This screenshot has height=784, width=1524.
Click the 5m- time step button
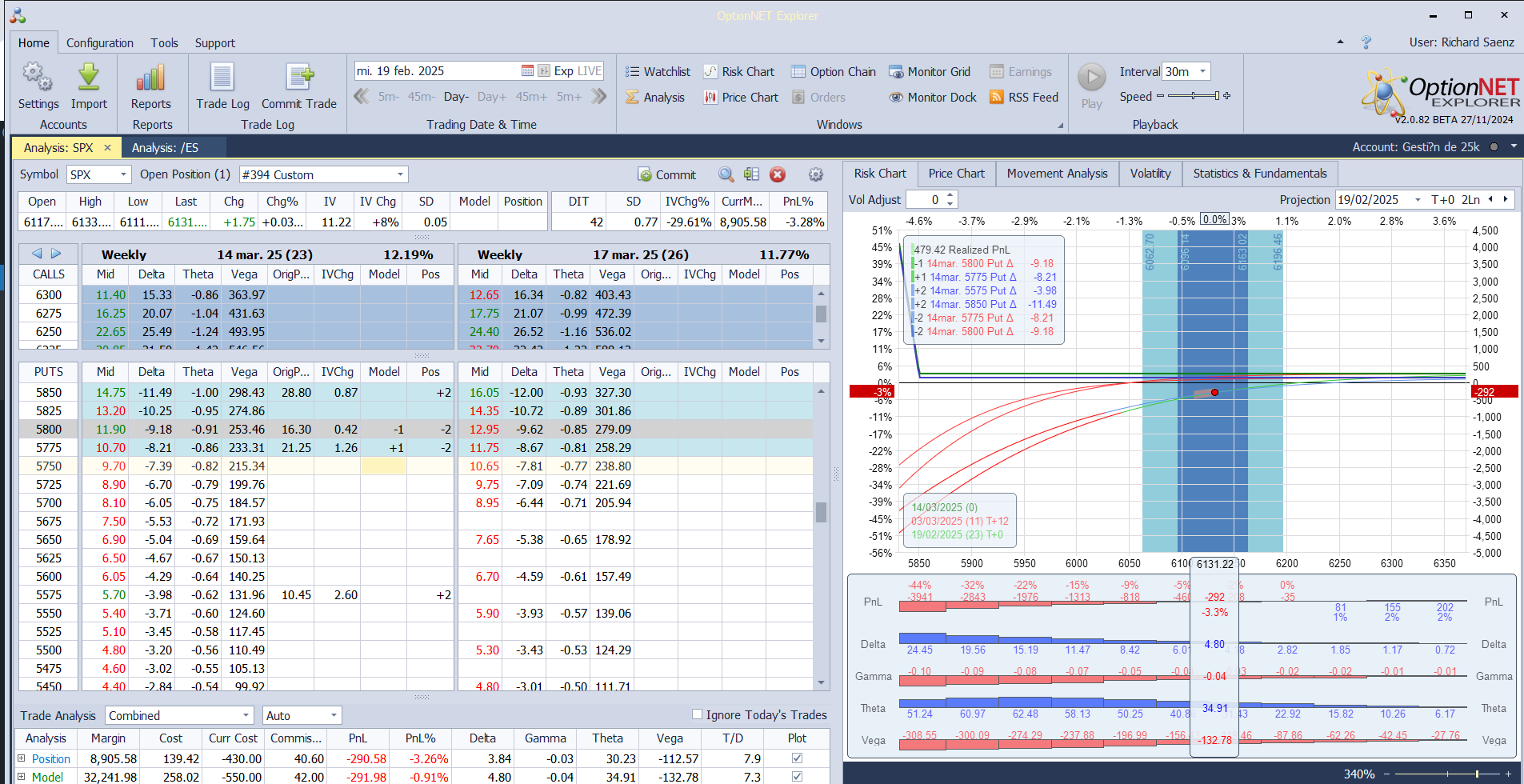point(388,97)
